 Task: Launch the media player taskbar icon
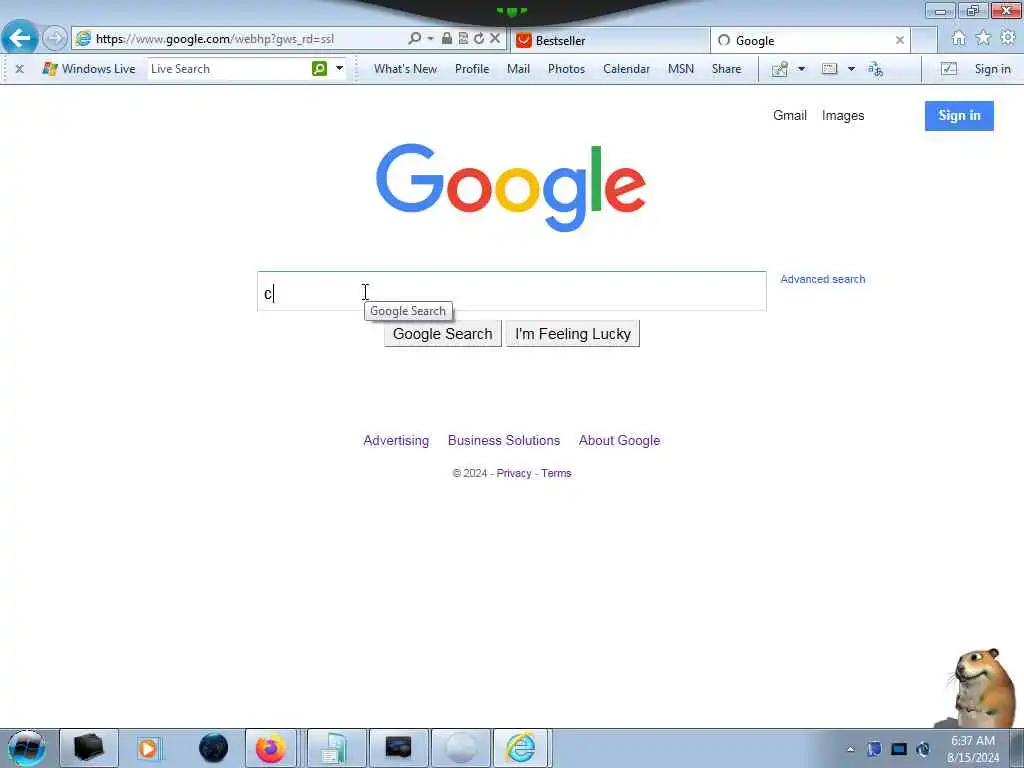coord(148,748)
